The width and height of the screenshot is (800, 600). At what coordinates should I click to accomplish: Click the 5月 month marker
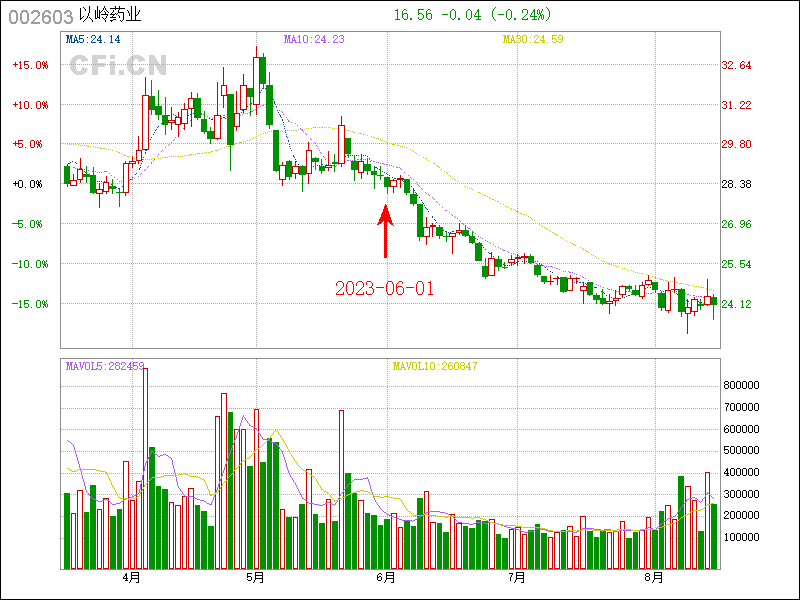click(x=256, y=578)
